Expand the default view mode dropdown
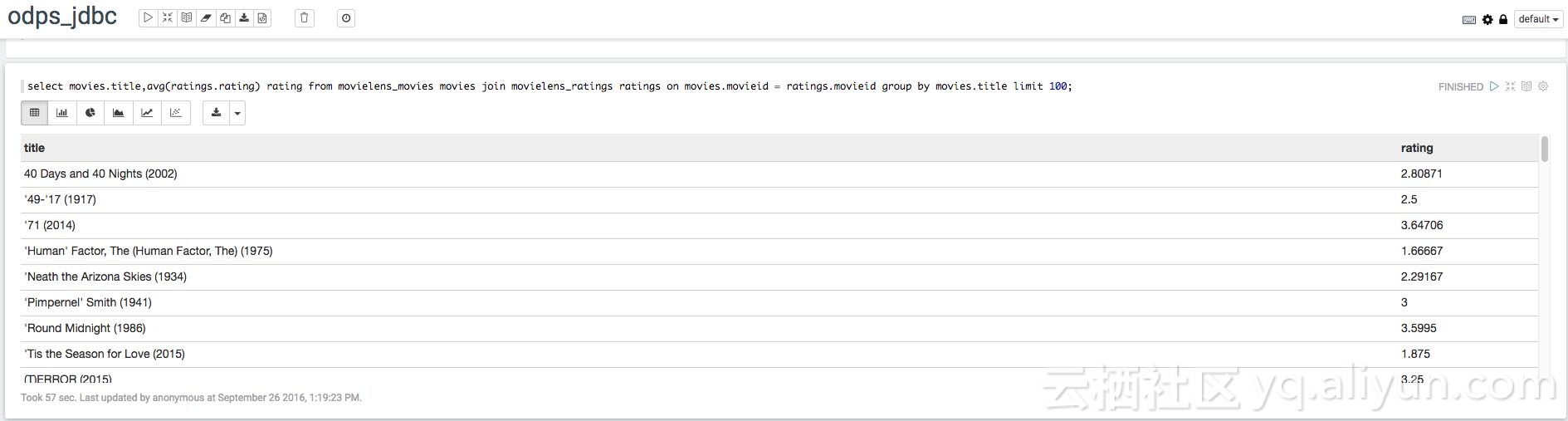 coord(1538,19)
